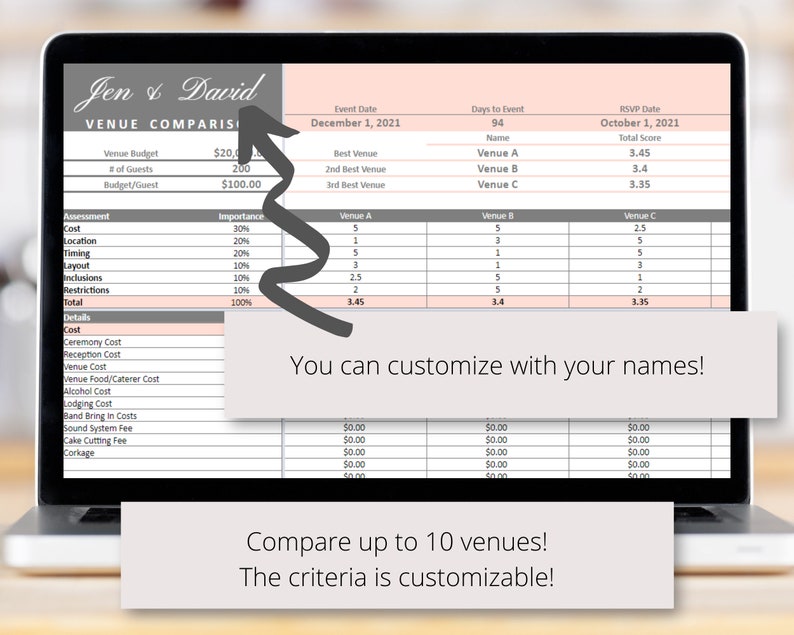Click the 'Budget/Guest' label
The image size is (794, 635).
pyautogui.click(x=131, y=185)
